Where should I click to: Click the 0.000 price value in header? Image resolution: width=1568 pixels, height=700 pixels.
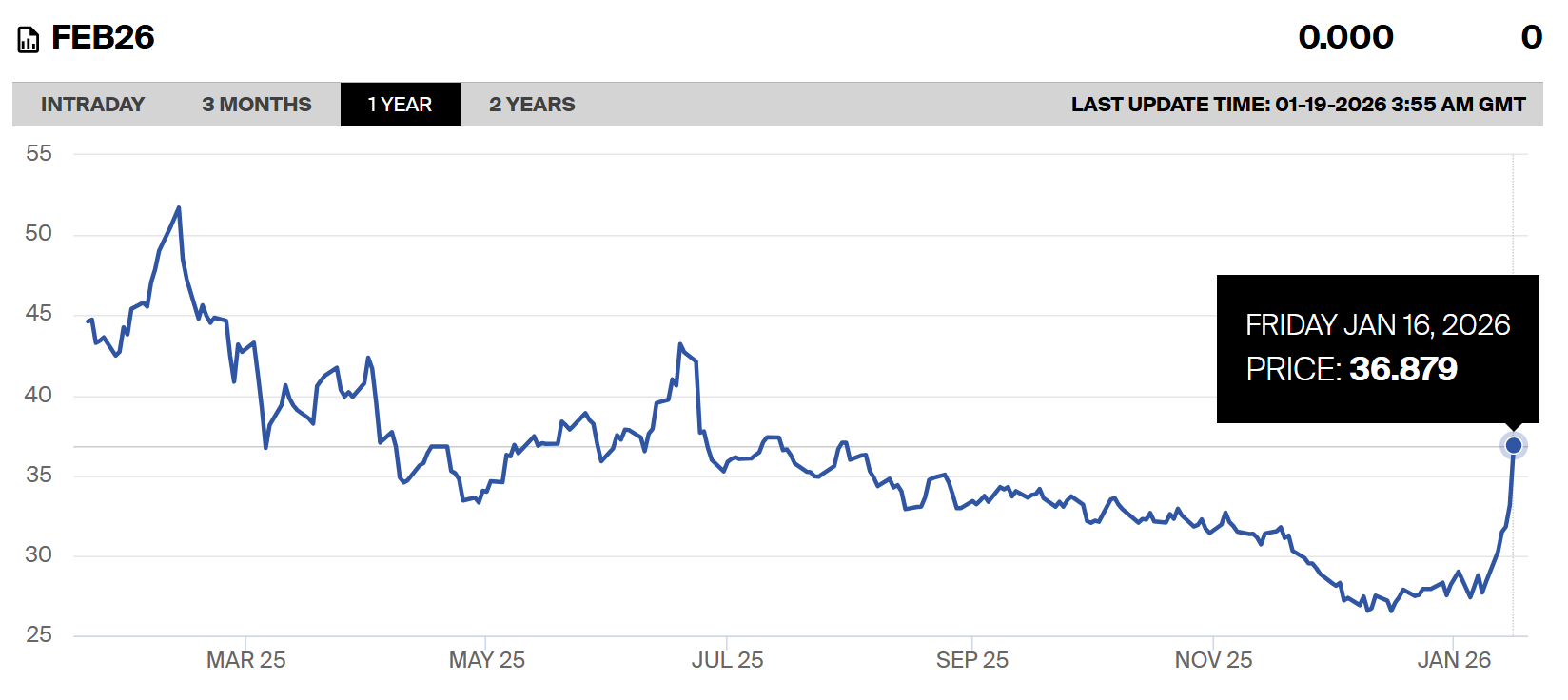point(1345,38)
